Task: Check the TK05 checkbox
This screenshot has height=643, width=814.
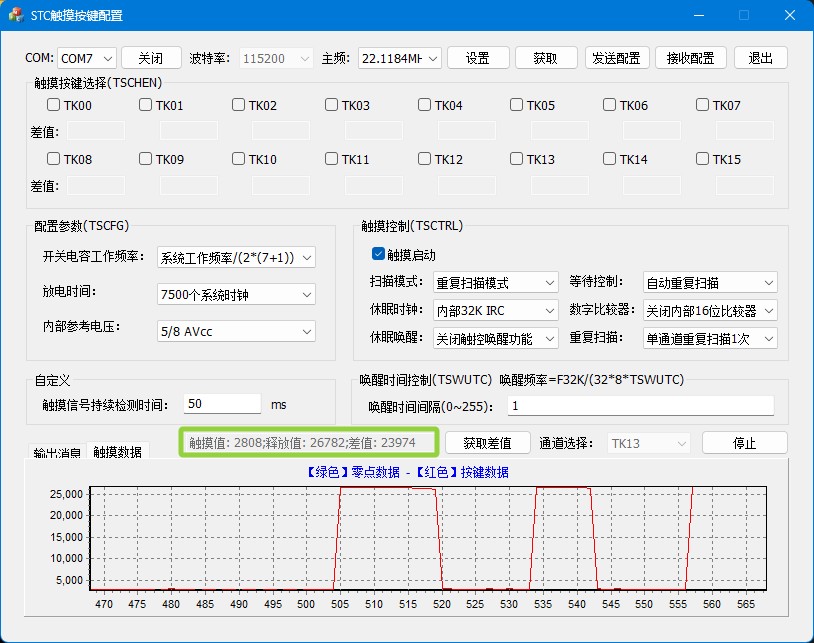Action: (x=517, y=105)
